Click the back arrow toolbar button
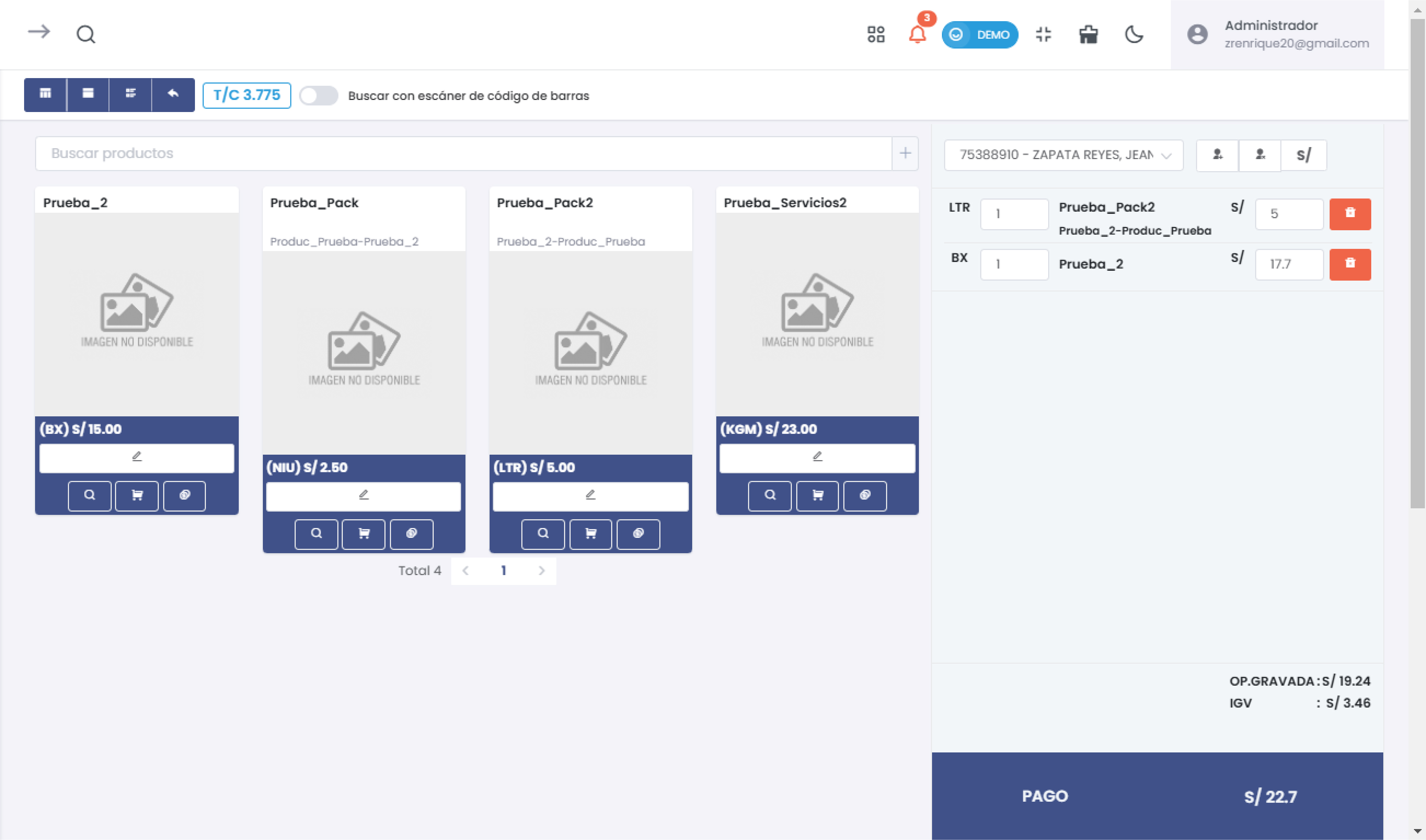 [x=173, y=95]
